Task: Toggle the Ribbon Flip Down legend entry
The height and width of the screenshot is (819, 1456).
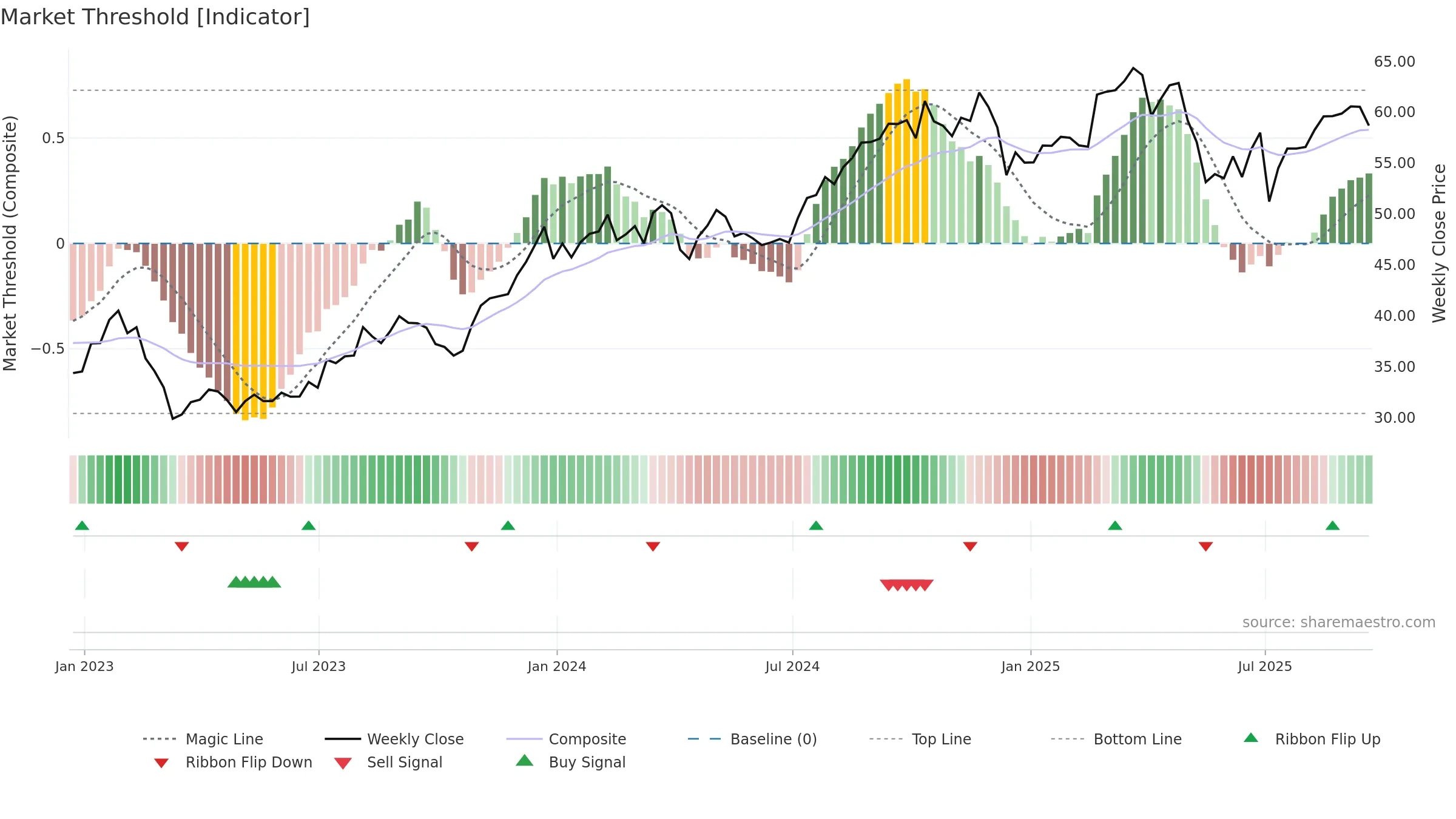Action: tap(232, 762)
